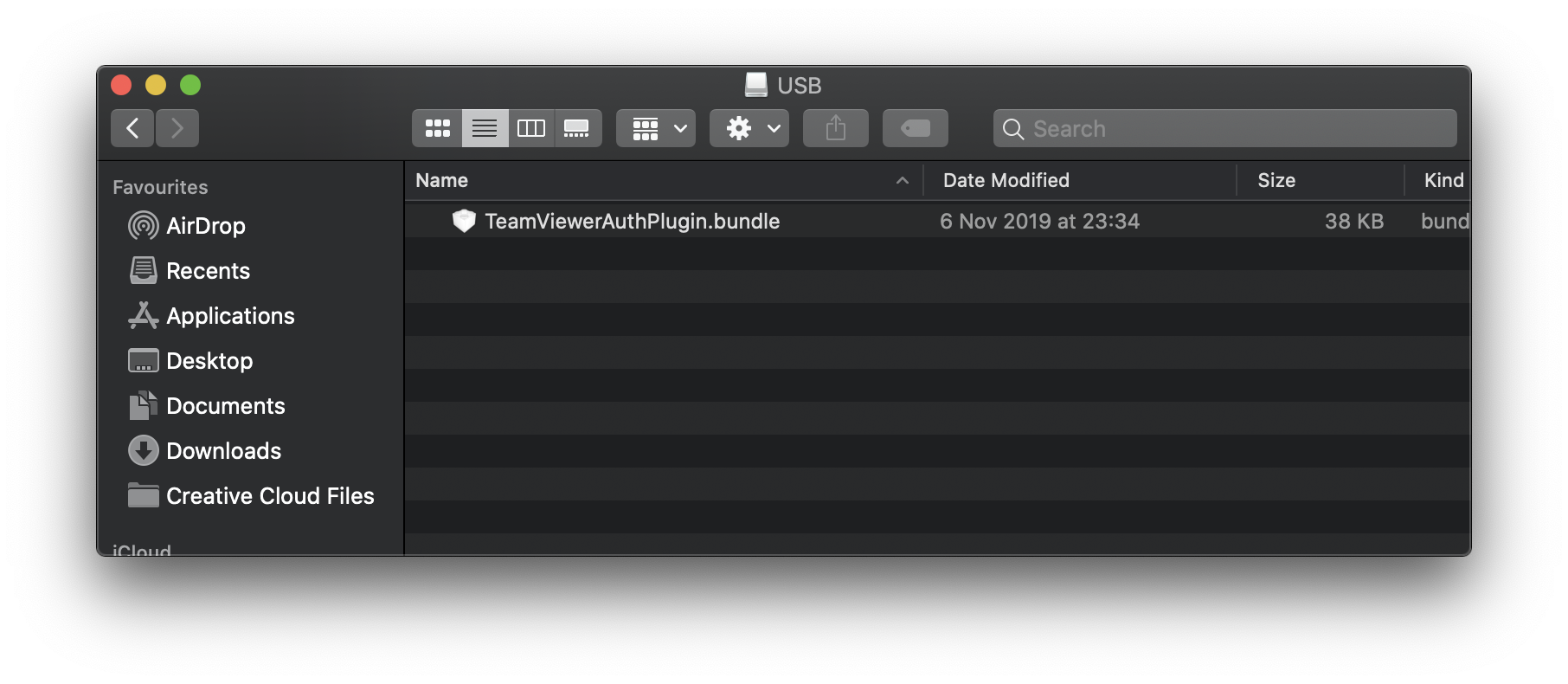Viewport: 1568px width, 684px height.
Task: Click the forward navigation arrow
Action: (x=177, y=127)
